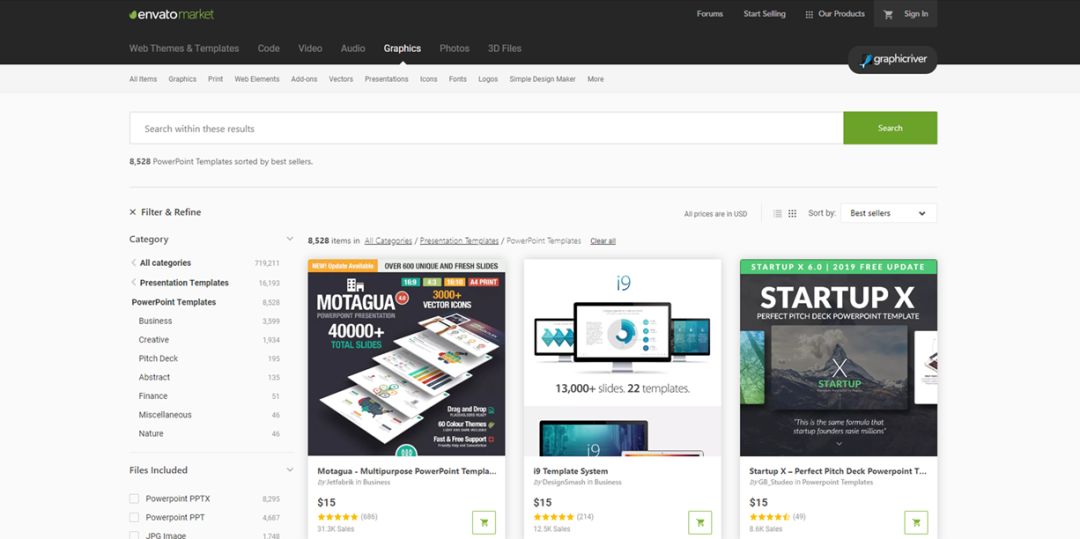The width and height of the screenshot is (1080, 539).
Task: Open the Logos submenu
Action: point(488,79)
